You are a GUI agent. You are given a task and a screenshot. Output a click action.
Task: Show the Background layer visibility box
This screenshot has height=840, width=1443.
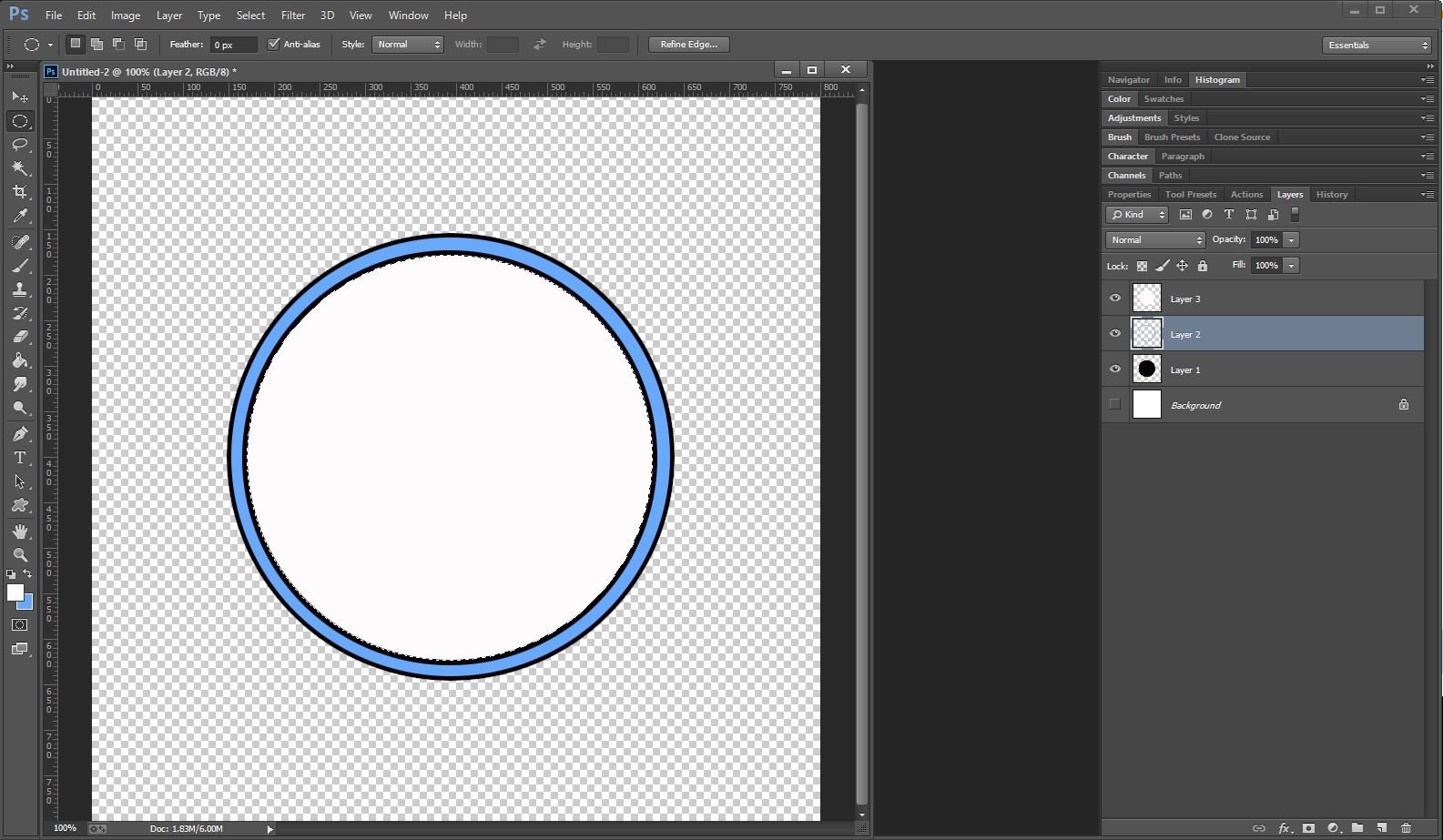coord(1115,405)
